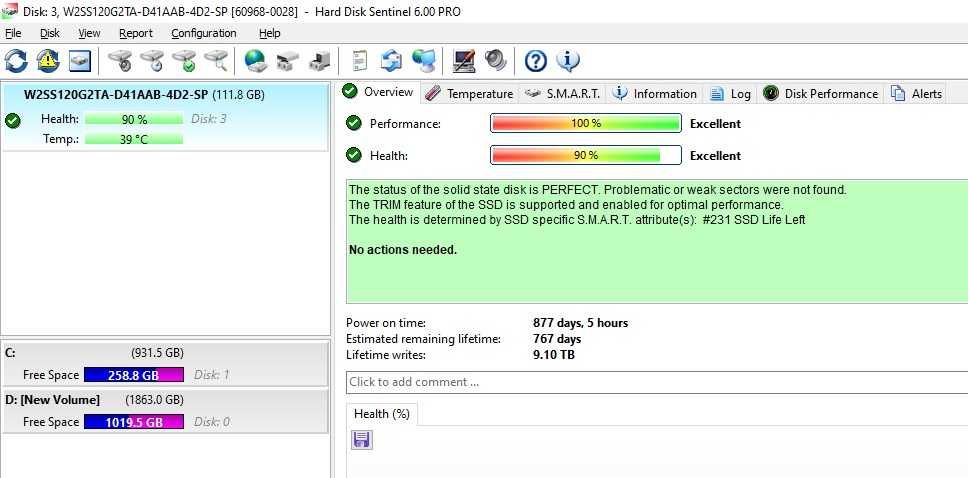Screen dimensions: 968x478
Task: Click the 'Disk: 3' label in the disk list
Action: tap(209, 119)
